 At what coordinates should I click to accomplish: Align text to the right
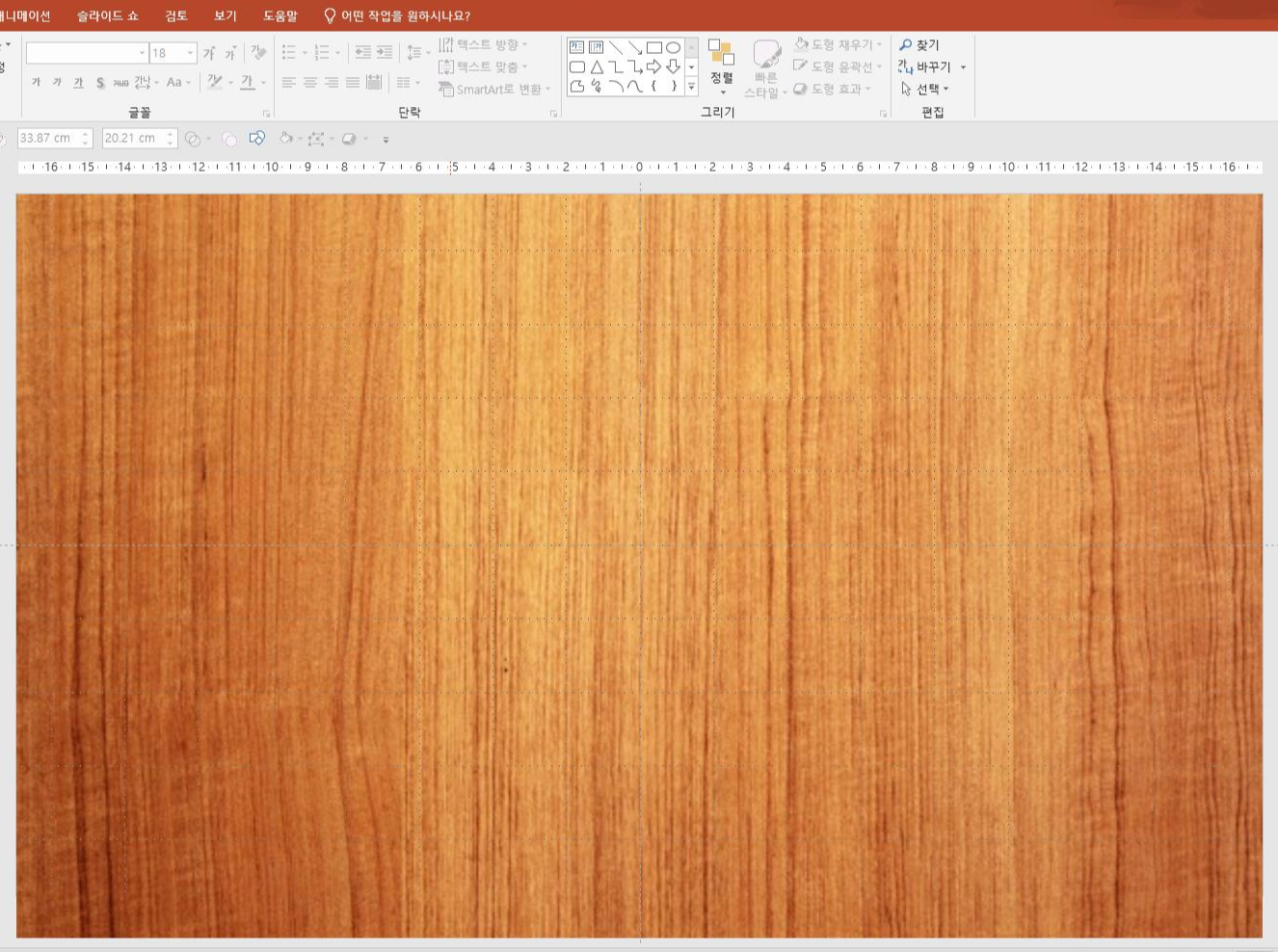[x=331, y=83]
